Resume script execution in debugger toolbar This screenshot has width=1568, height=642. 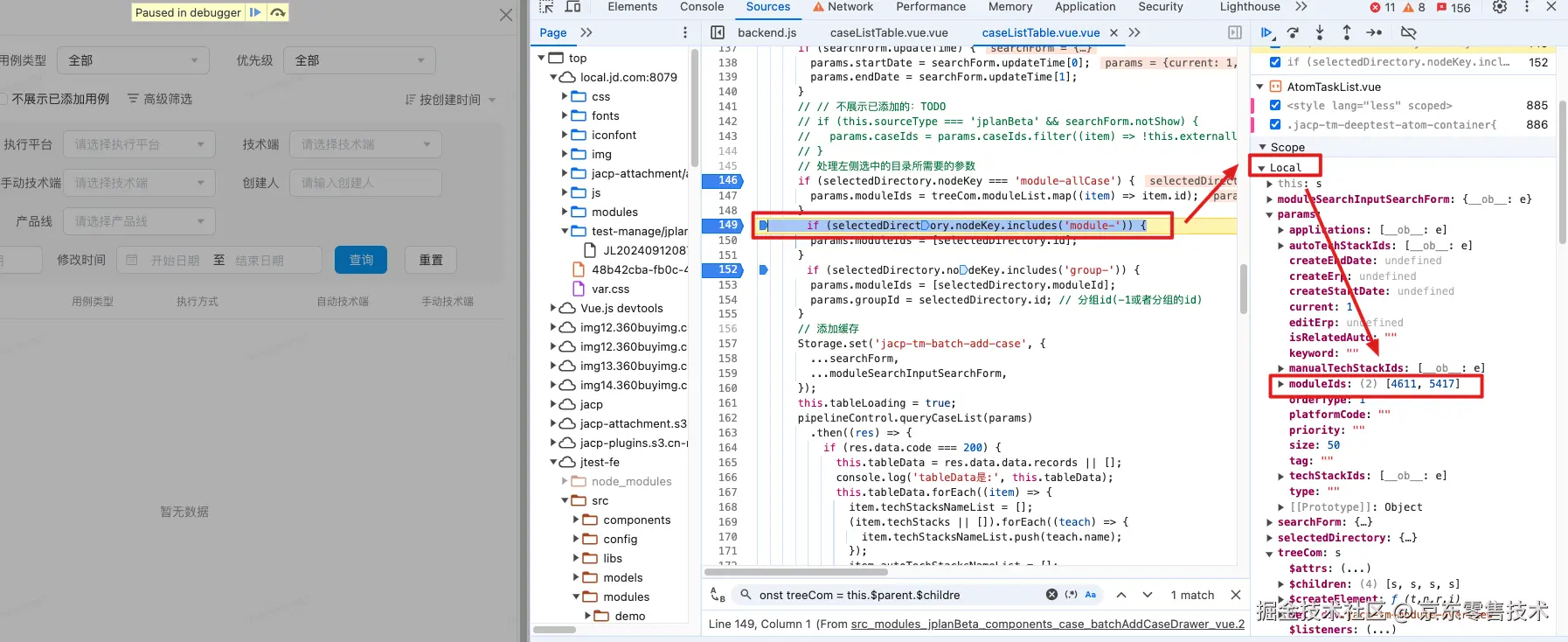click(1266, 32)
